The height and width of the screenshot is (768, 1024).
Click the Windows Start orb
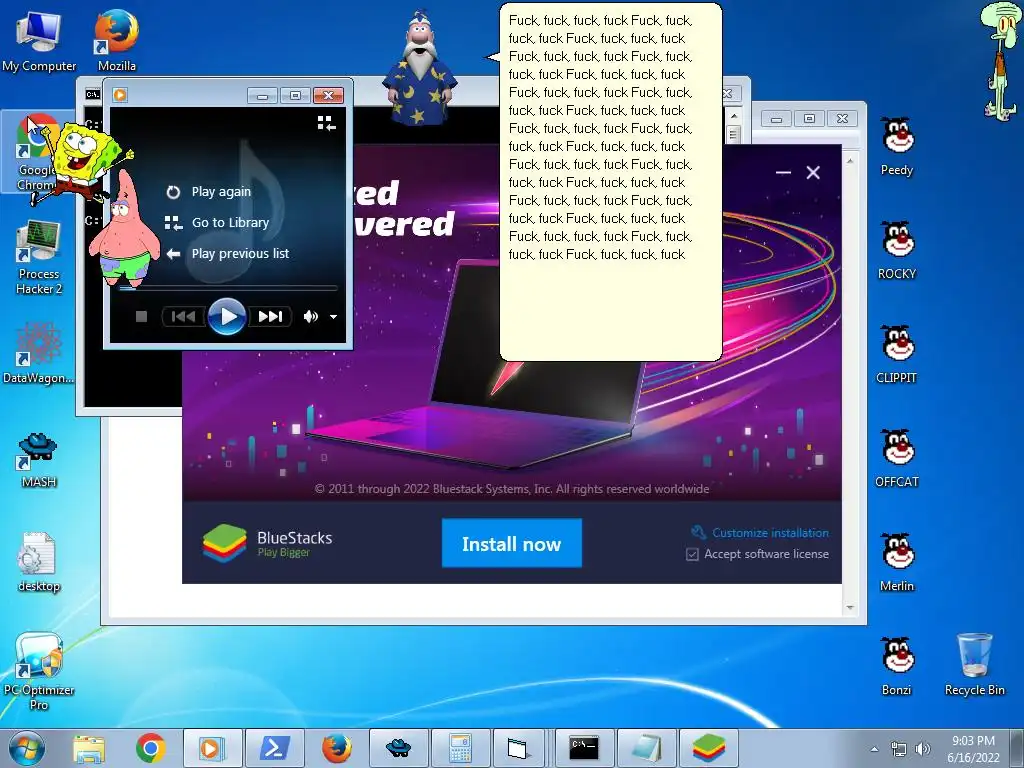27,748
